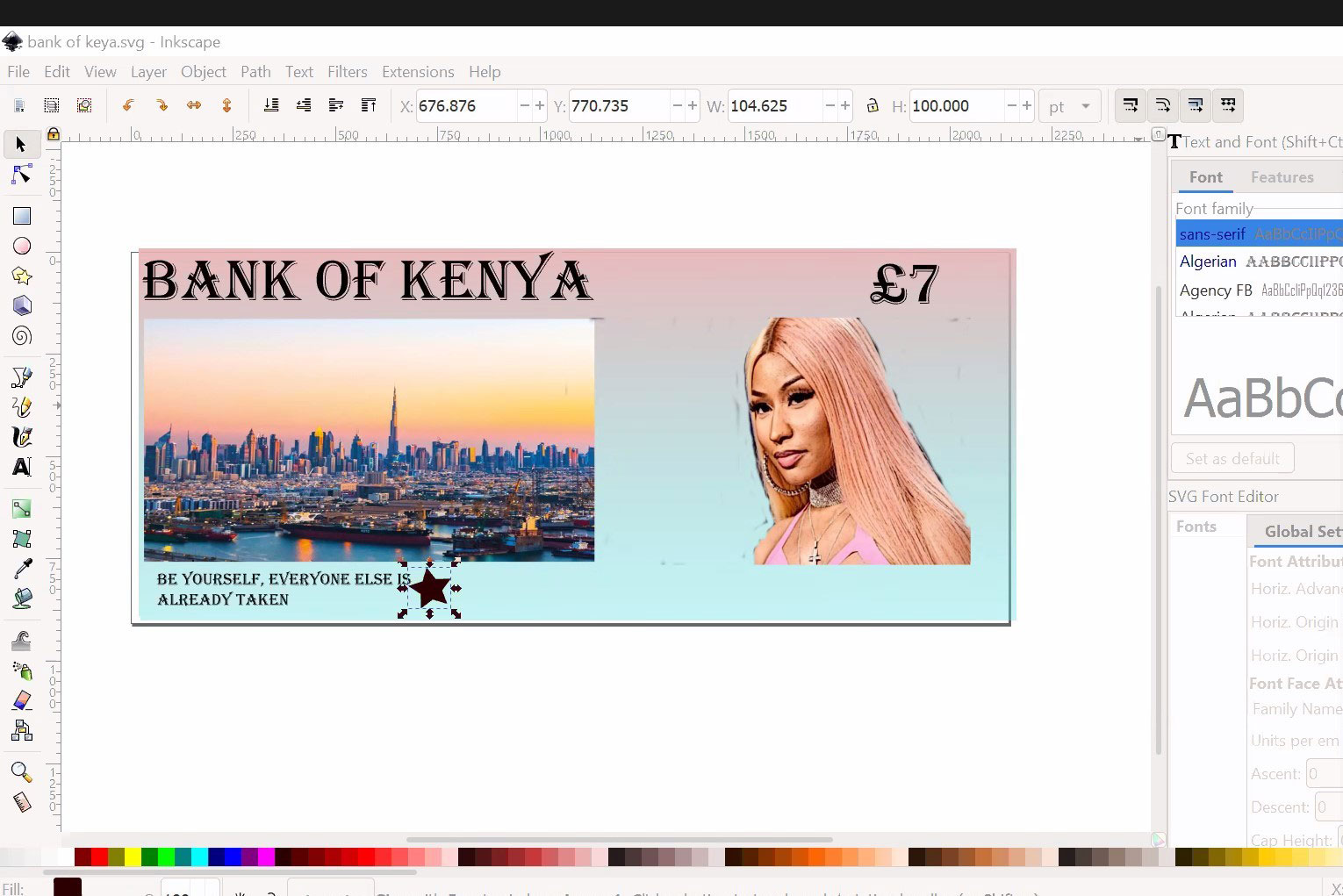Activate the Color dropper tool

pyautogui.click(x=22, y=569)
